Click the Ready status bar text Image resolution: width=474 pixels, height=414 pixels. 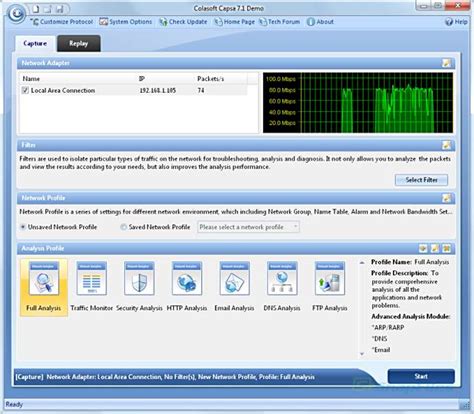(x=14, y=405)
